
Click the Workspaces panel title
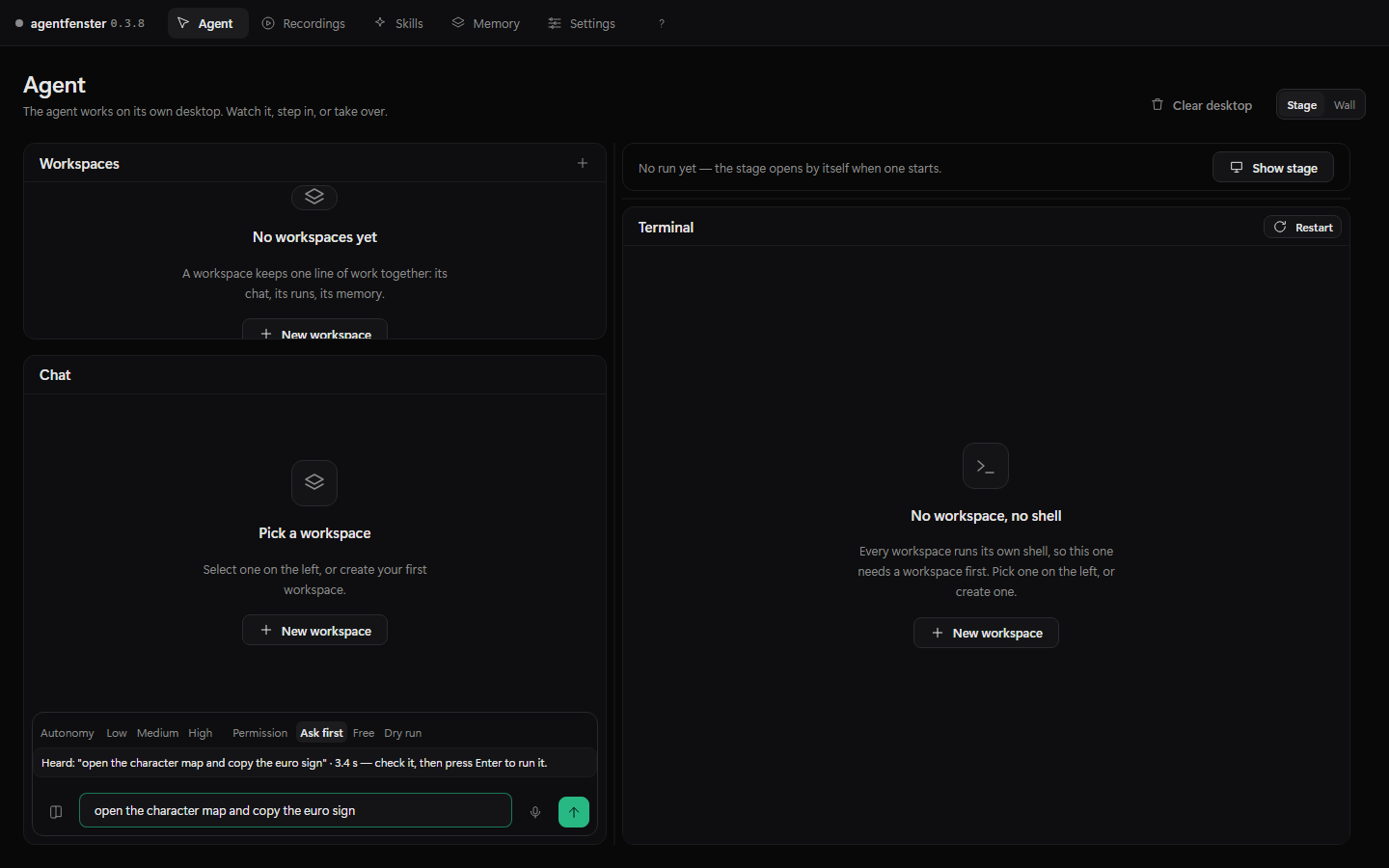tap(79, 164)
